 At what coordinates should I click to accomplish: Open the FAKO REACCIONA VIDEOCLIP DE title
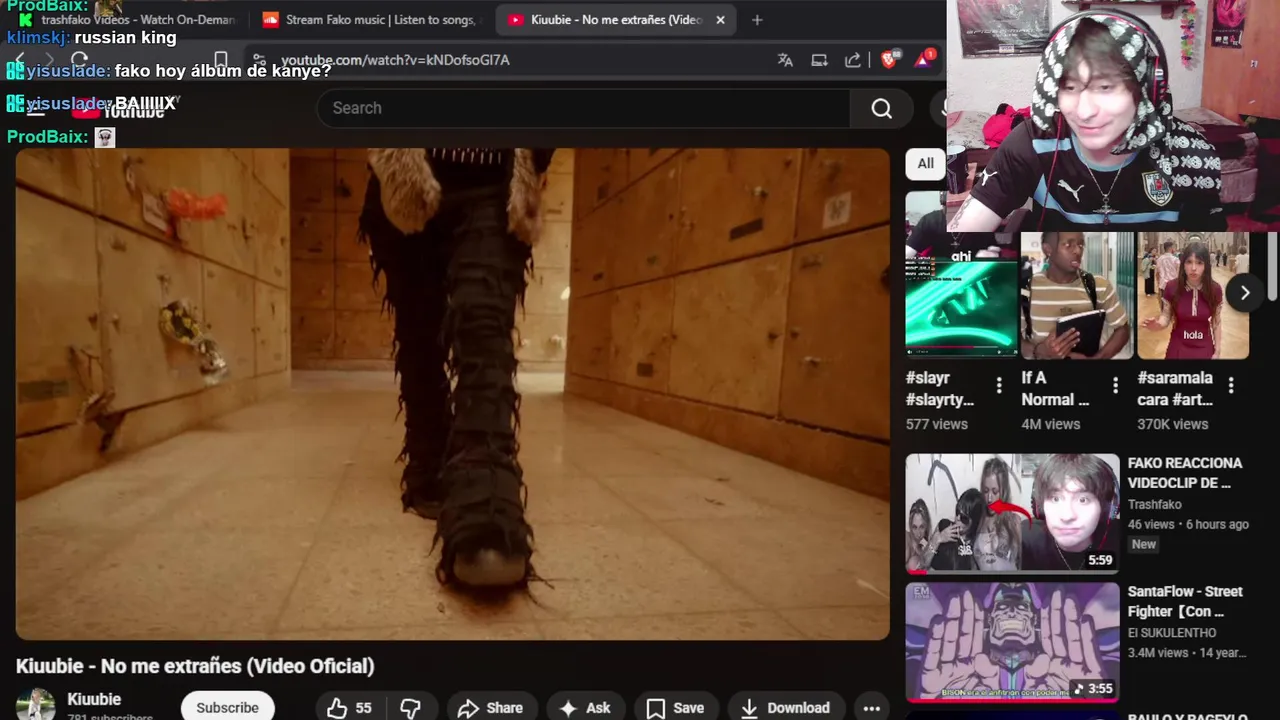coord(1185,473)
